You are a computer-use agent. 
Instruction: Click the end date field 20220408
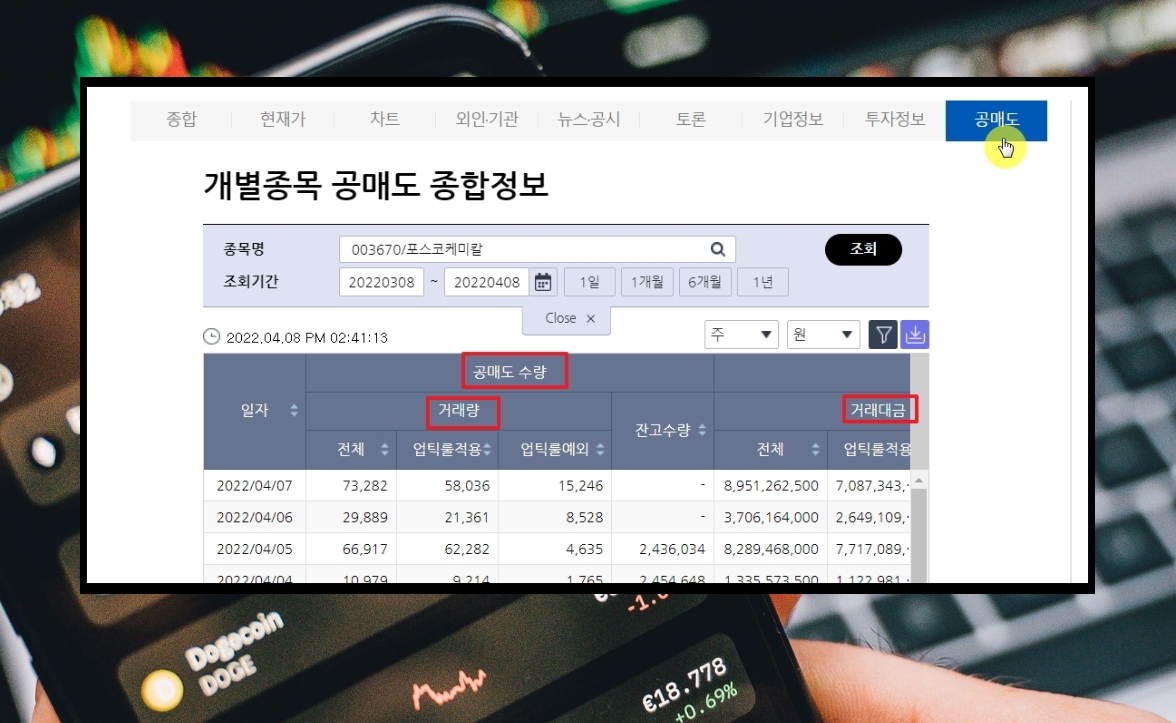click(x=487, y=282)
